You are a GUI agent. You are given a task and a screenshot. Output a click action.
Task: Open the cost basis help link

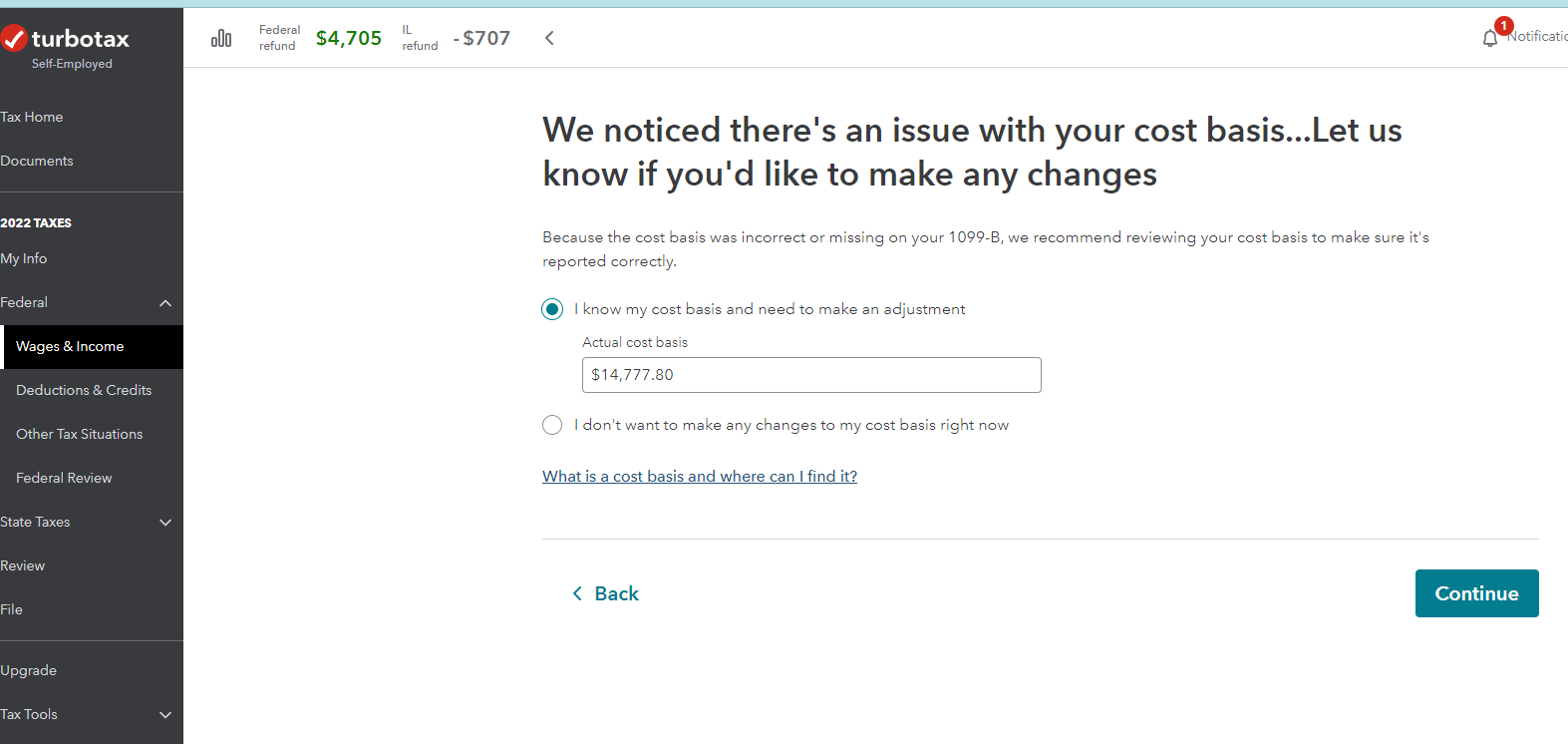click(x=700, y=477)
